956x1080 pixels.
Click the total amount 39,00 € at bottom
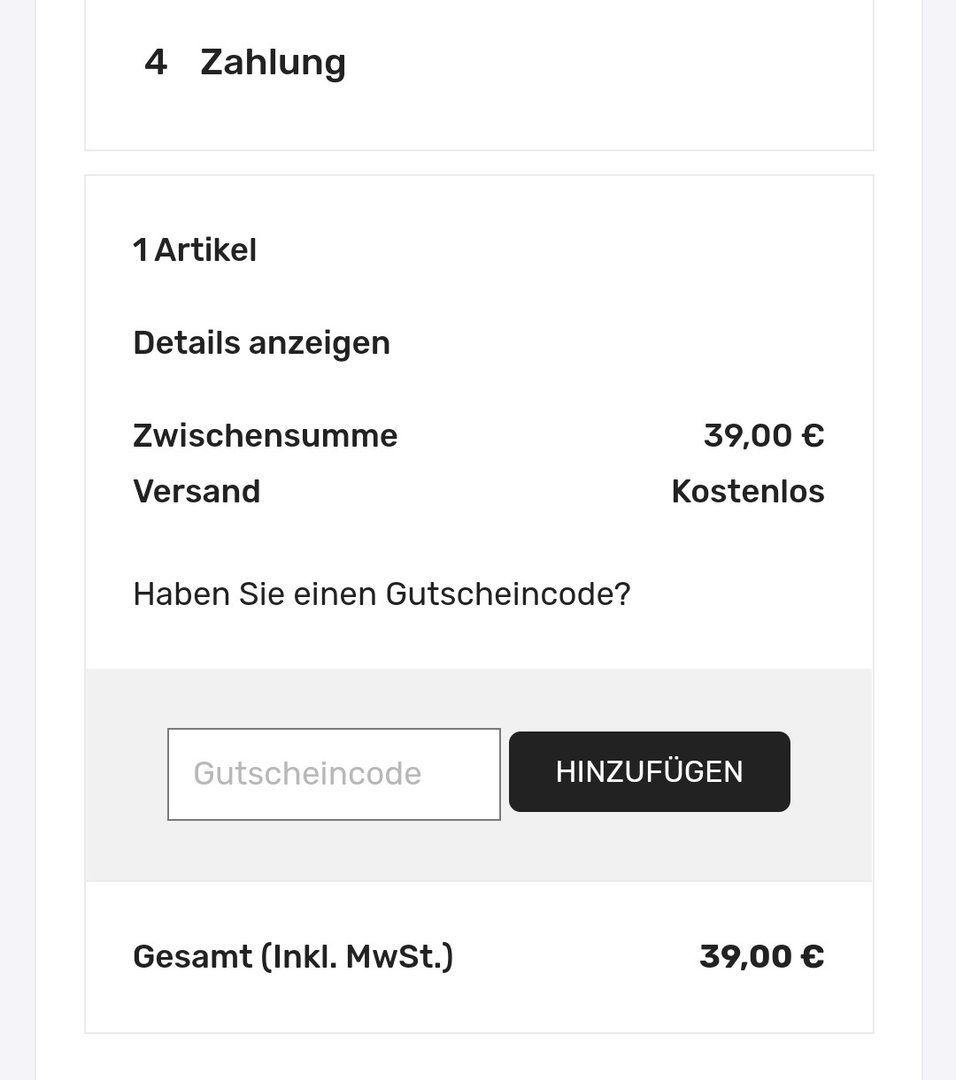pos(762,957)
